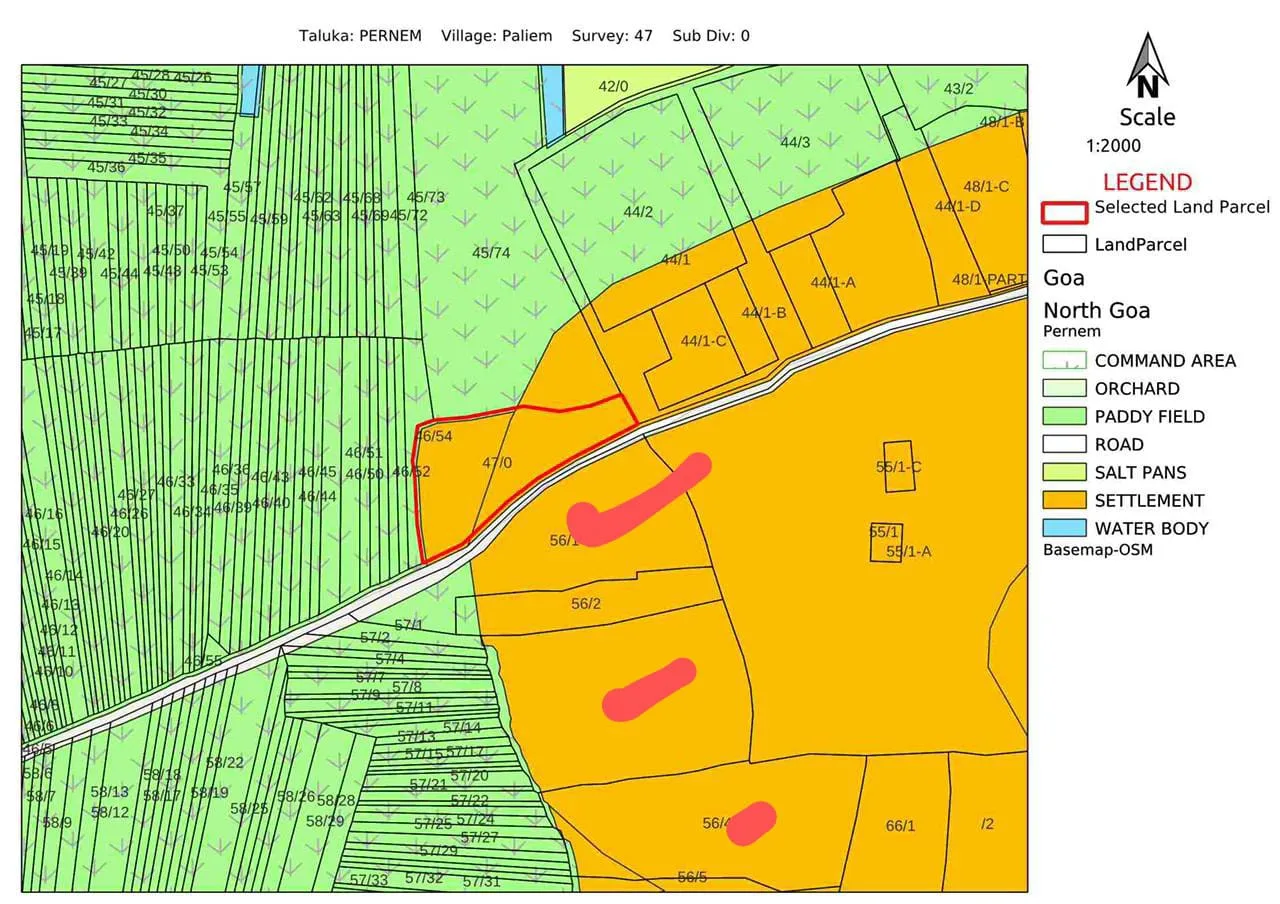Screen dimensions: 1280x904
Task: Click the 'Sub Div: 0' header text
Action: (711, 36)
